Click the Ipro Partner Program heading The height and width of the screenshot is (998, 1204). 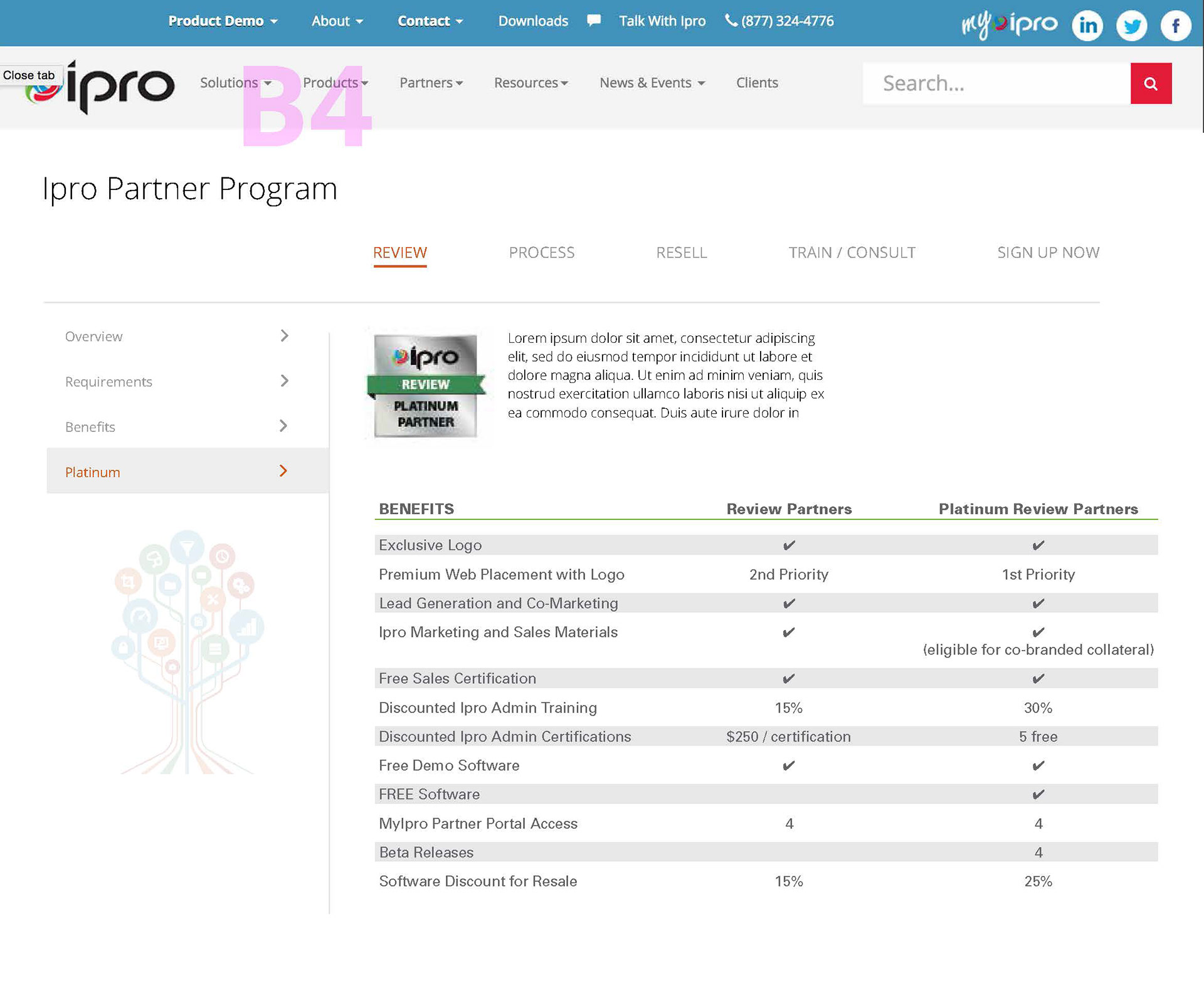(190, 188)
